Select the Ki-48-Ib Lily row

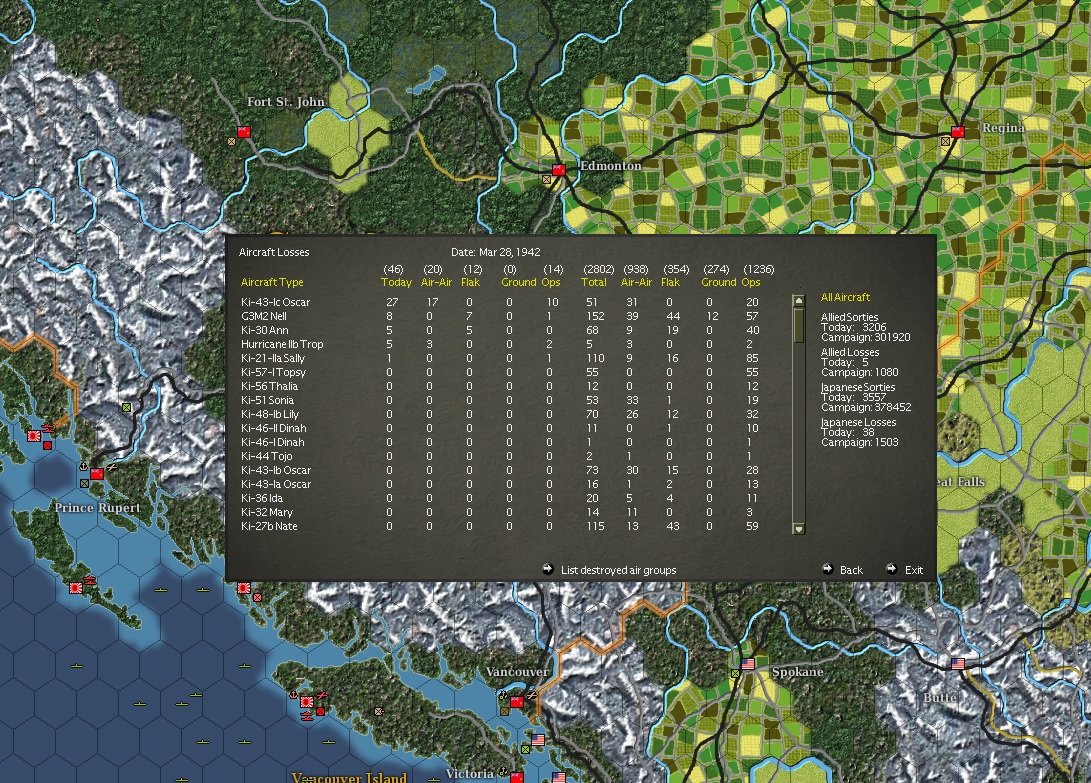pyautogui.click(x=500, y=414)
